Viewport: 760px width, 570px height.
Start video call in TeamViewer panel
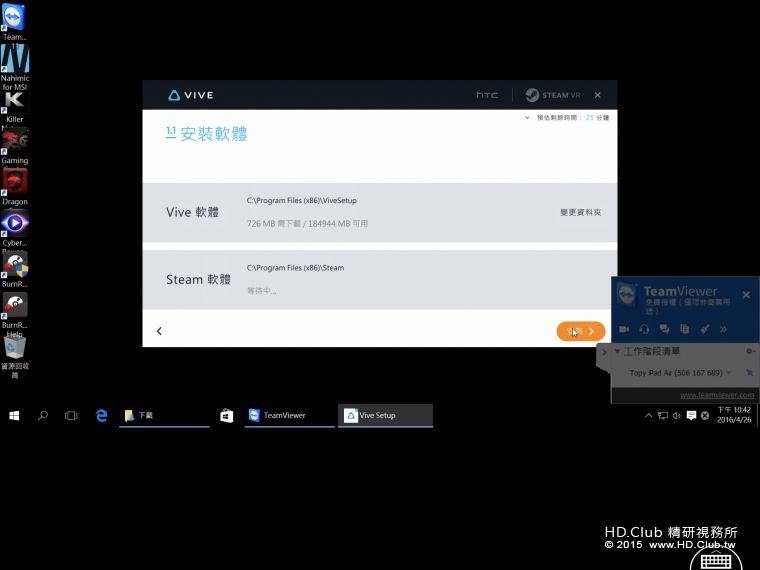coord(624,329)
